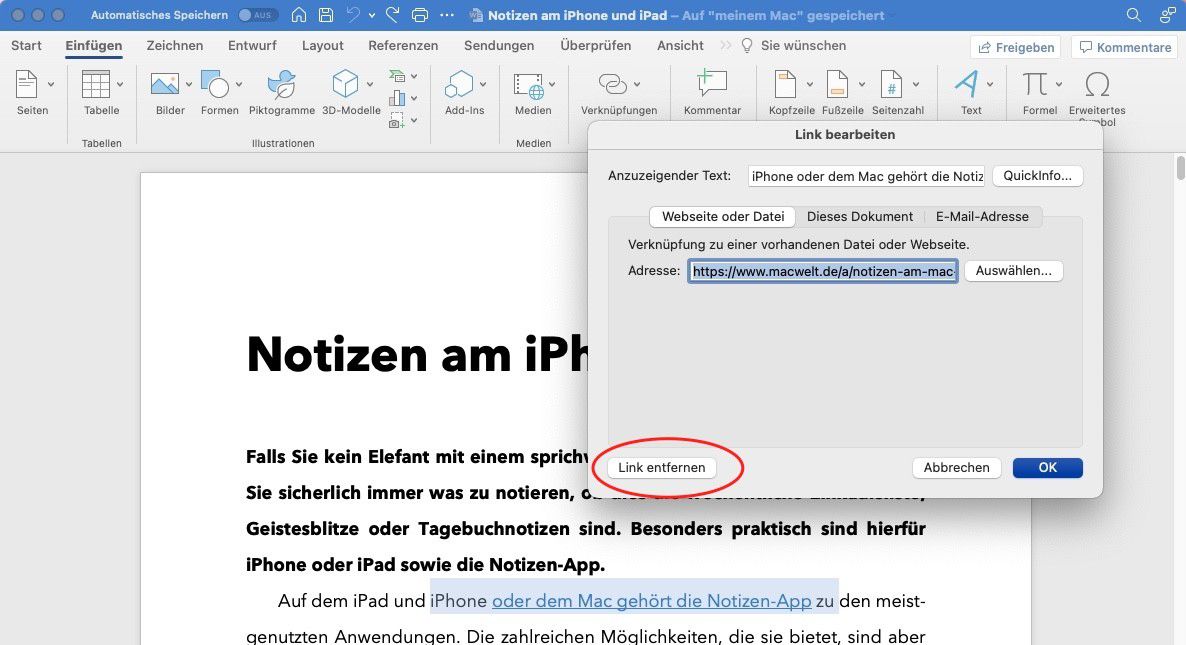Insert Bilder via the picture icon
Image resolution: width=1186 pixels, height=645 pixels.
pyautogui.click(x=165, y=84)
